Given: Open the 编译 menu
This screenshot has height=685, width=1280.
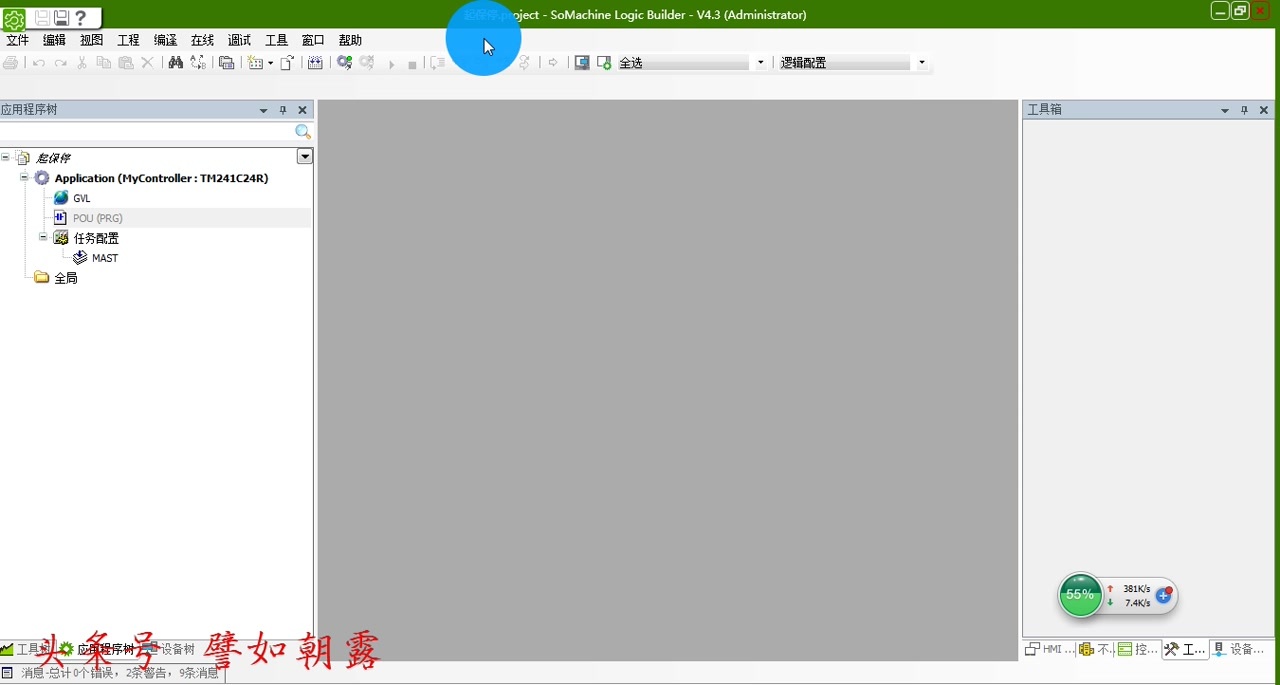Looking at the screenshot, I should 165,40.
